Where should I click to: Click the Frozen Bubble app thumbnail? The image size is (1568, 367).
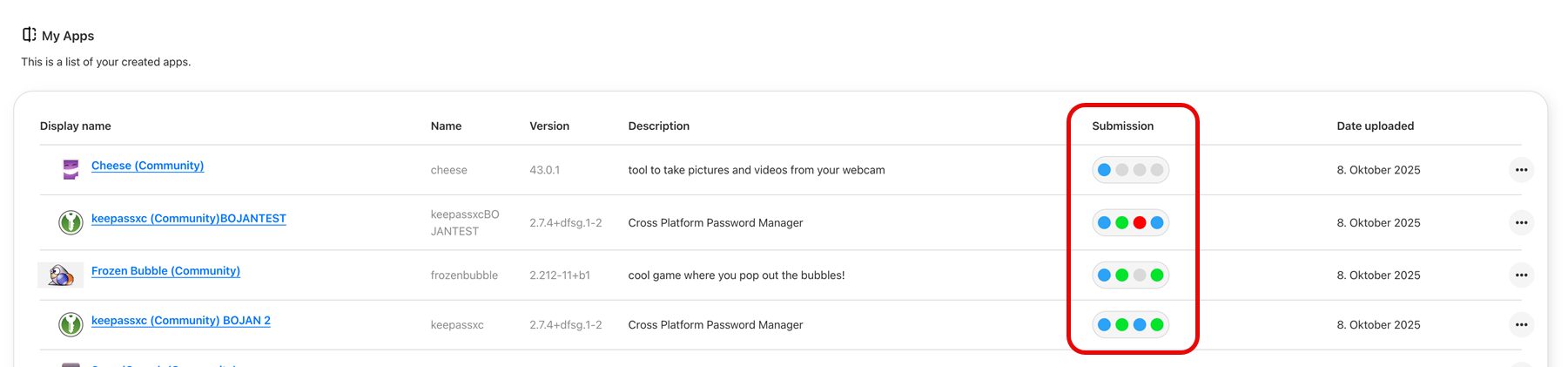(61, 275)
